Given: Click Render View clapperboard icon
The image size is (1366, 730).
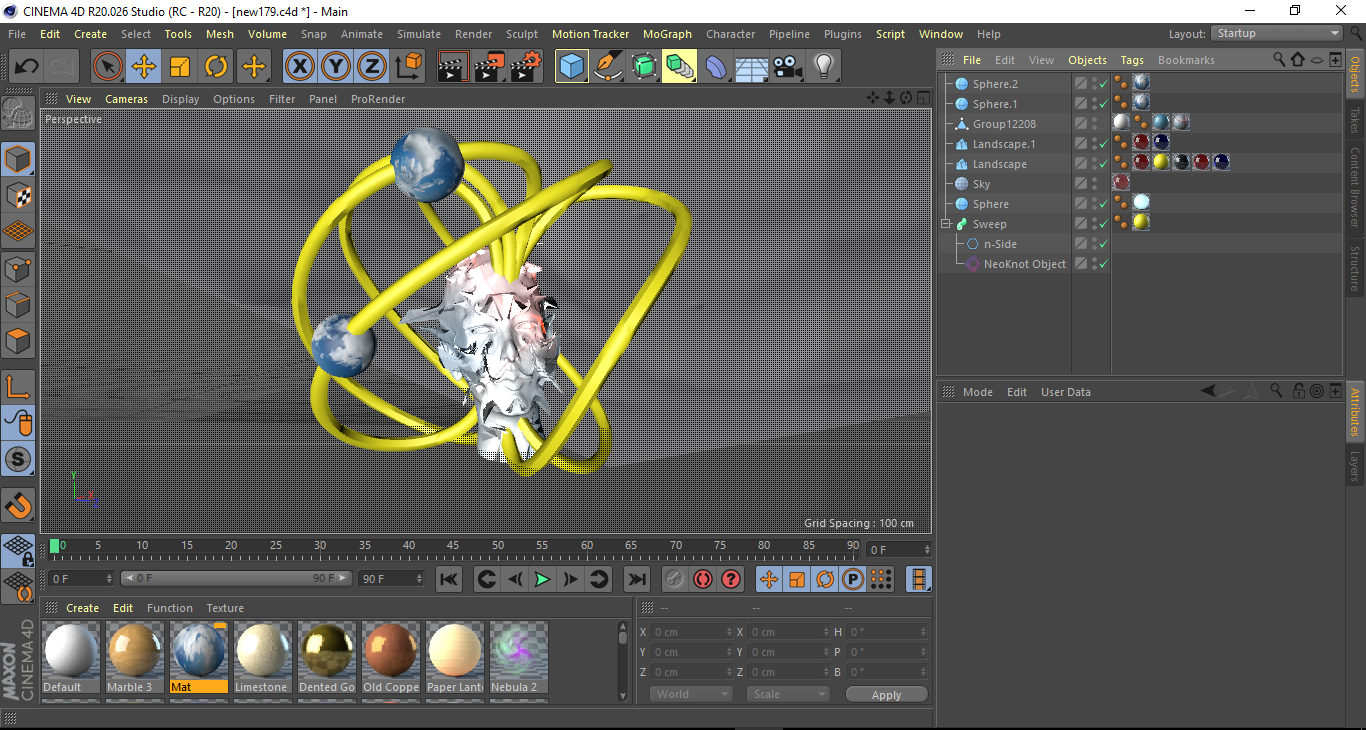Looking at the screenshot, I should coord(453,67).
